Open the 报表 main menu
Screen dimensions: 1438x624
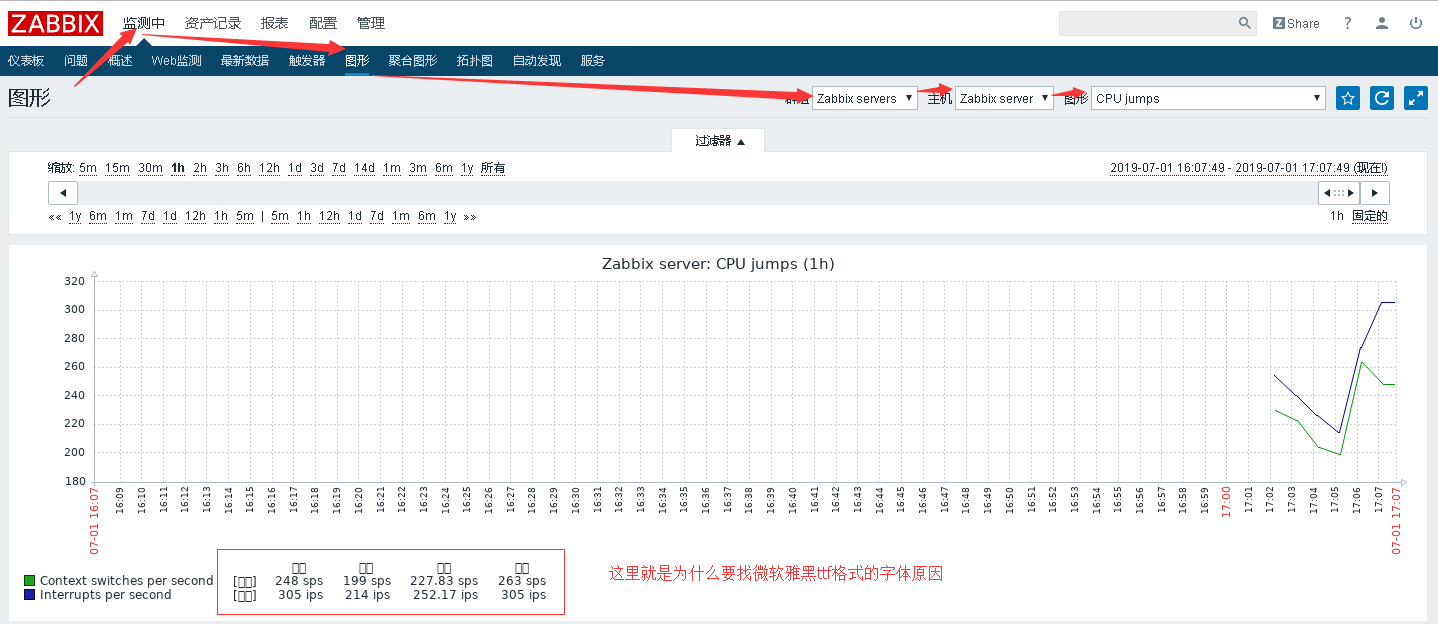pyautogui.click(x=274, y=23)
